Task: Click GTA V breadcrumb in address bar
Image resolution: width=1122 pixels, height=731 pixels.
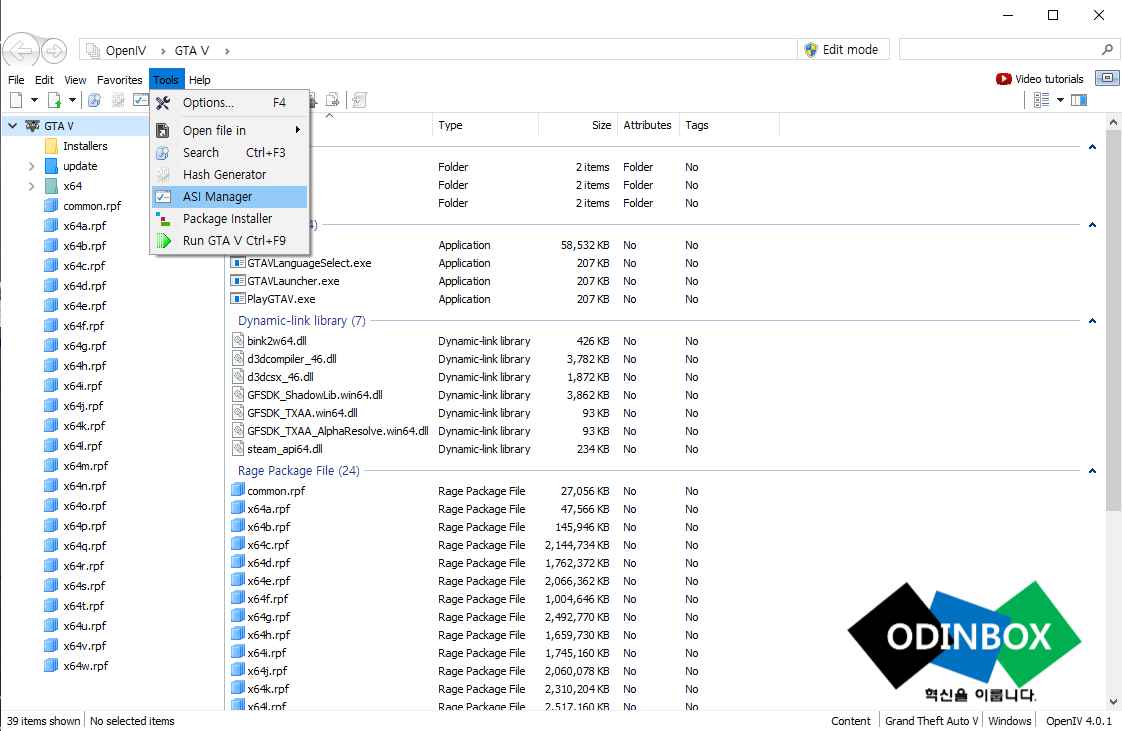Action: pyautogui.click(x=192, y=51)
